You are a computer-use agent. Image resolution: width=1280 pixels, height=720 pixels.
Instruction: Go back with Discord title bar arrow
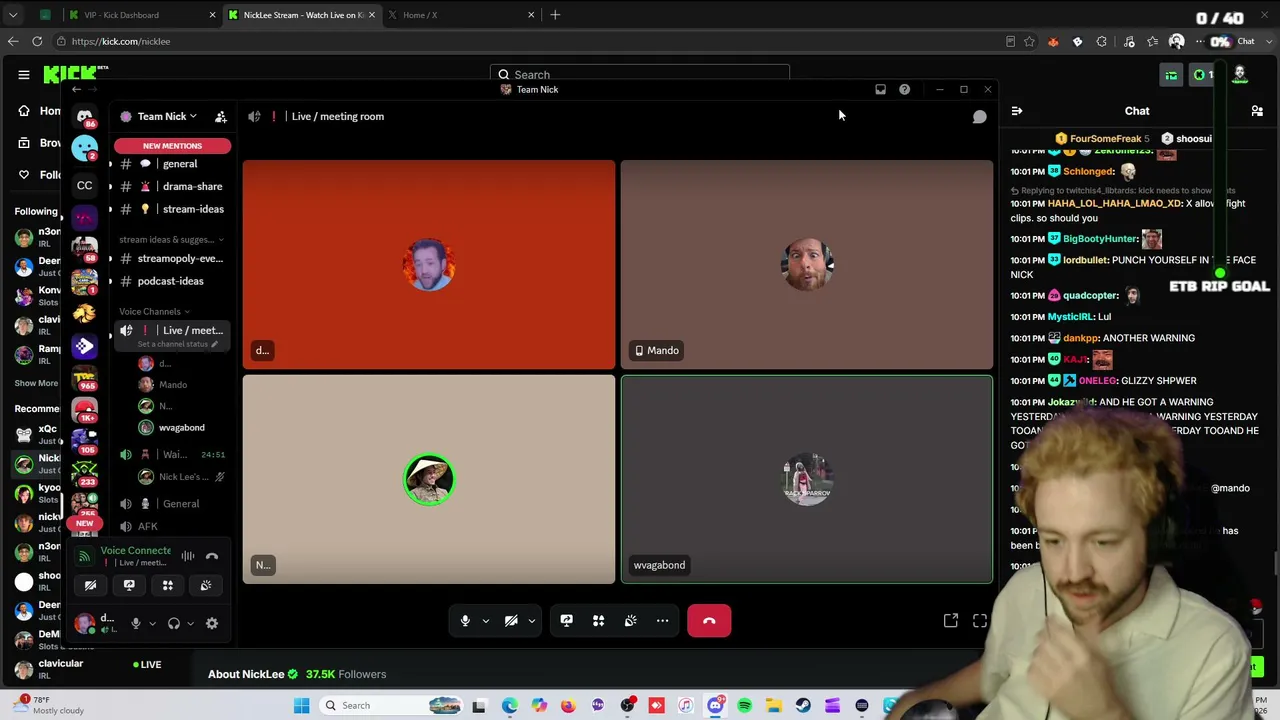tap(76, 89)
